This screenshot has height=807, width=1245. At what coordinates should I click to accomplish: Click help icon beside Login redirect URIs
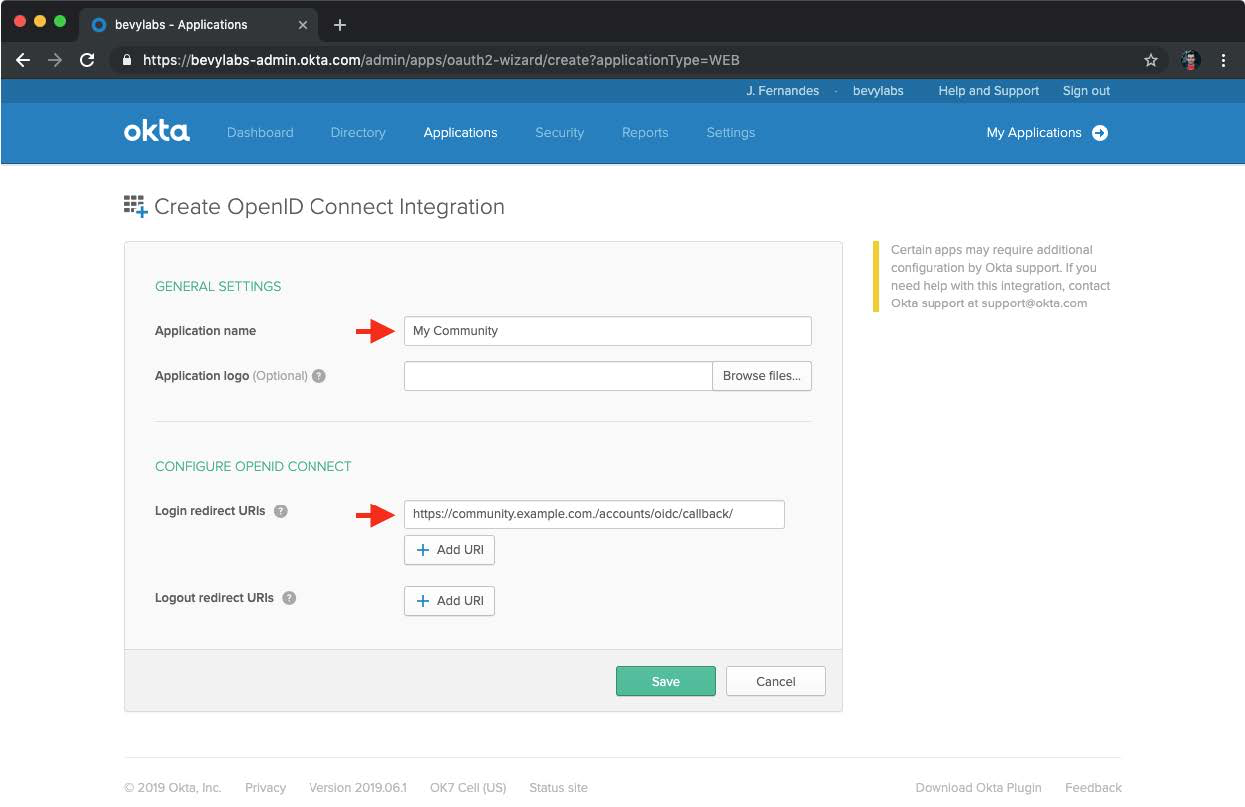[281, 511]
